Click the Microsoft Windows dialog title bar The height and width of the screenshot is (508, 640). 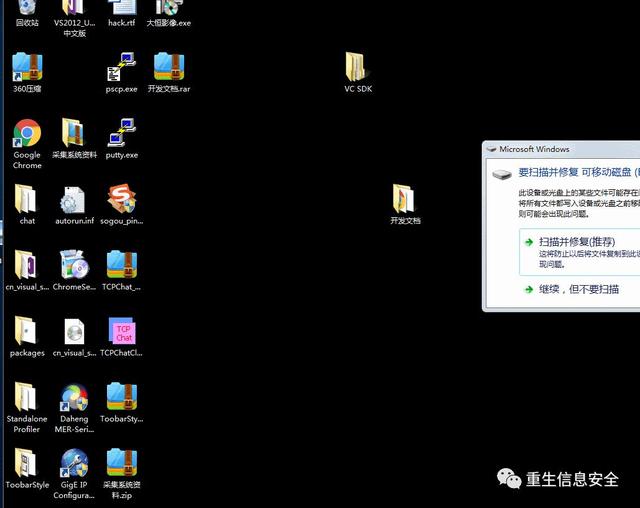click(562, 149)
